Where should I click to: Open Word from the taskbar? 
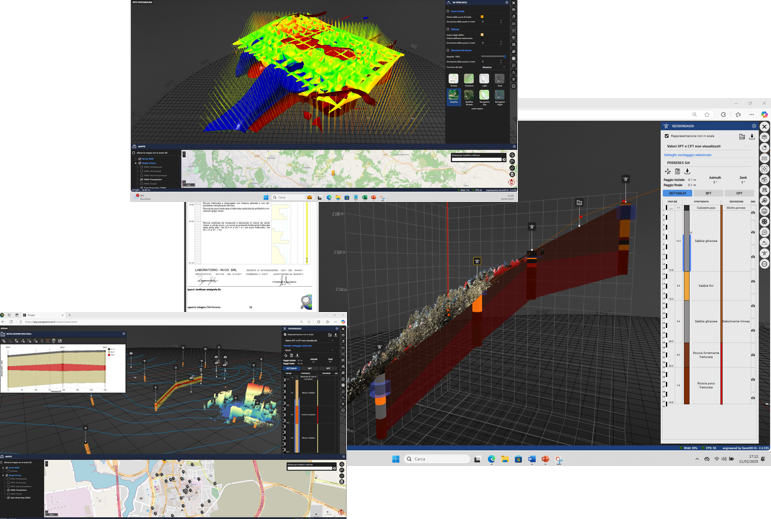pos(532,459)
